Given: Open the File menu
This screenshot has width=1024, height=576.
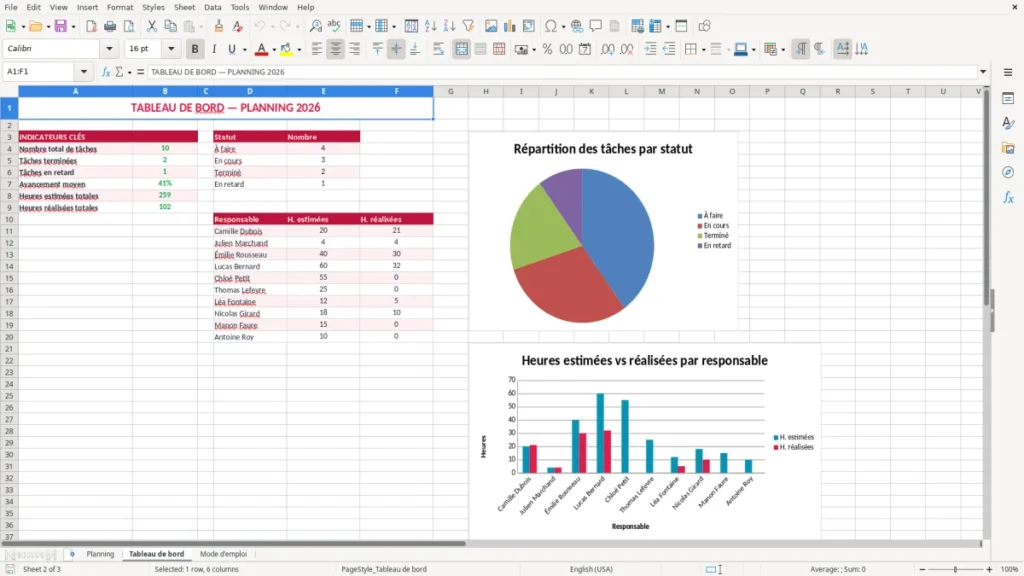Looking at the screenshot, I should pyautogui.click(x=11, y=7).
